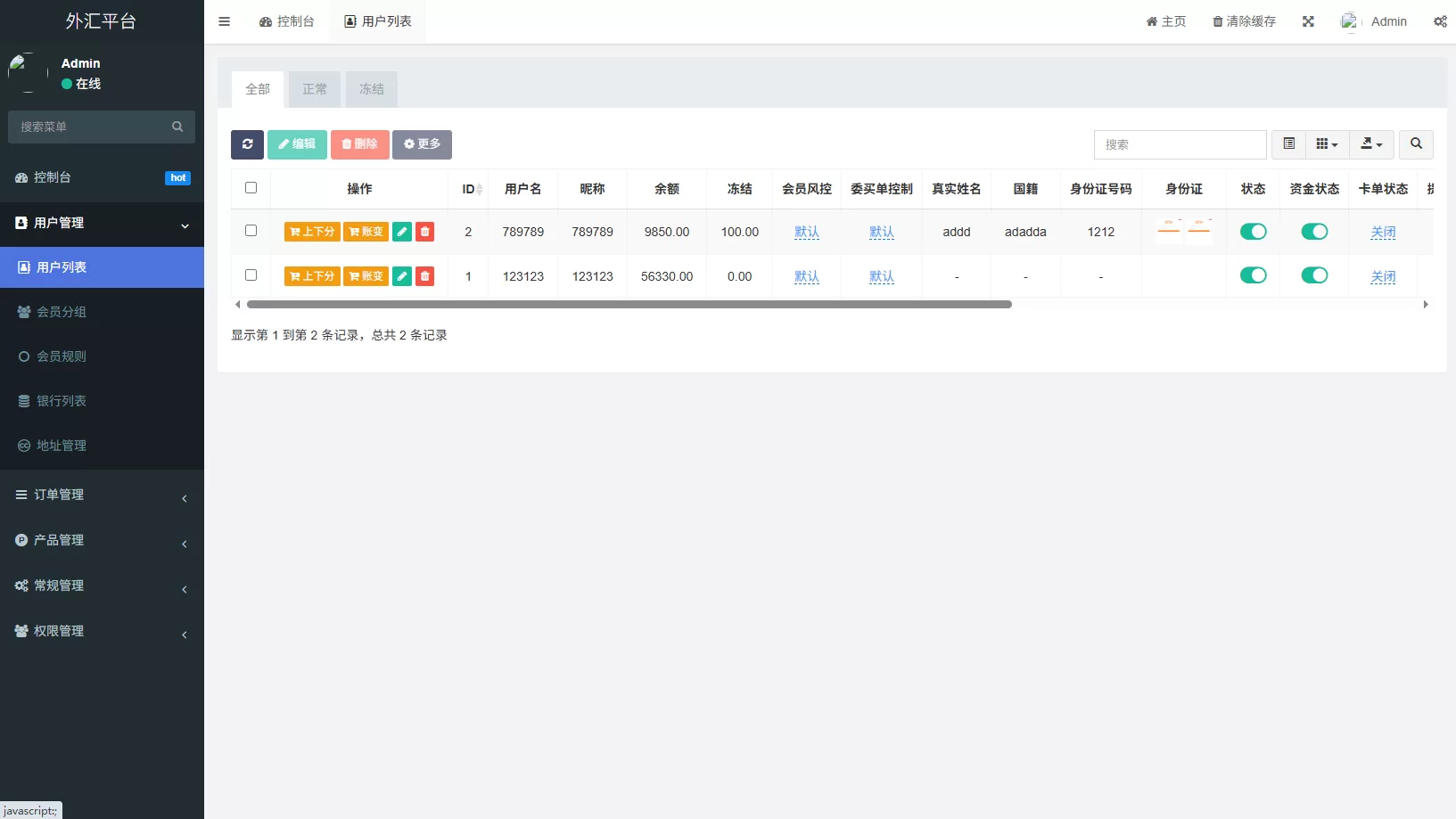The image size is (1456, 819).
Task: Click the 账变 button for user 123123
Action: tap(366, 276)
